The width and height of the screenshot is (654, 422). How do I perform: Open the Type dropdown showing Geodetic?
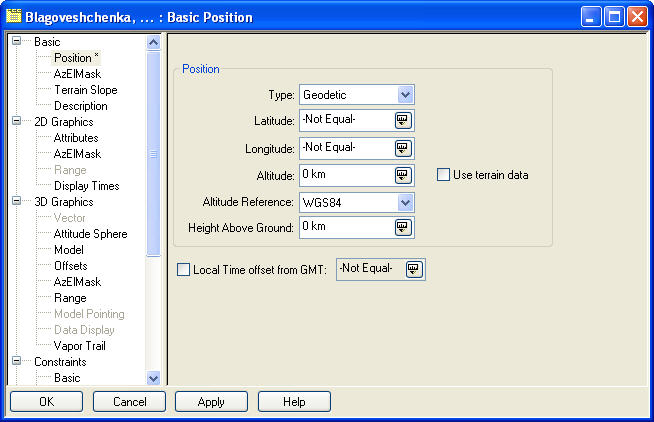[405, 95]
